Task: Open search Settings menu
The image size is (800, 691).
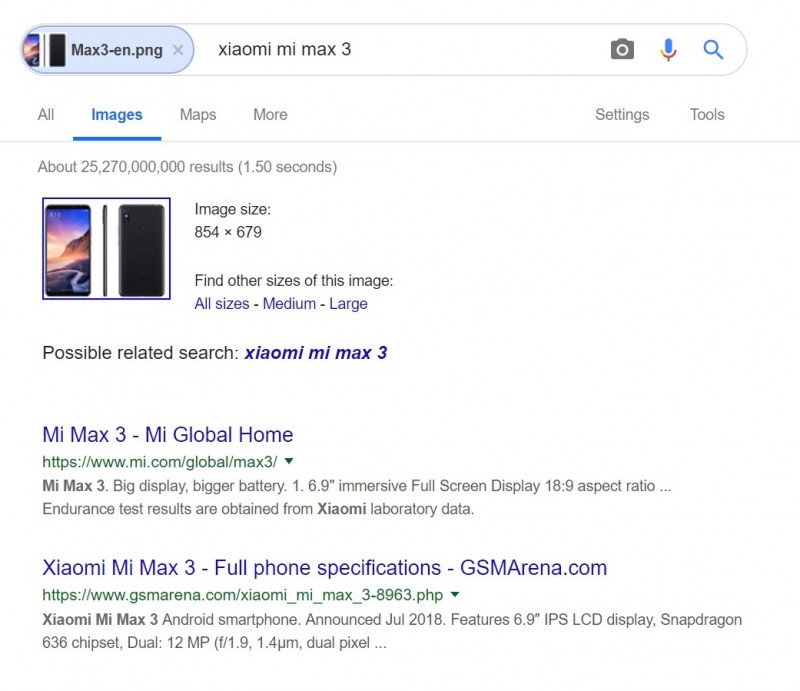Action: 622,115
